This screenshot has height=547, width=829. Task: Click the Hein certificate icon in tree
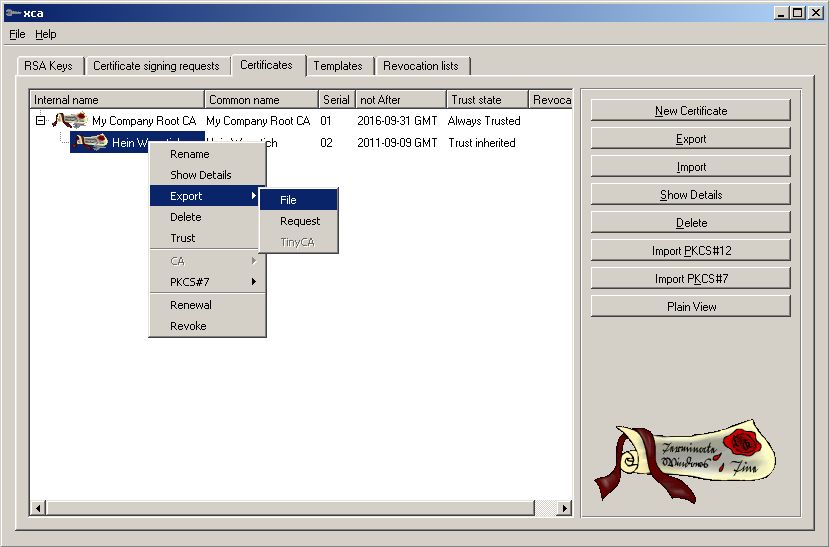click(x=91, y=143)
